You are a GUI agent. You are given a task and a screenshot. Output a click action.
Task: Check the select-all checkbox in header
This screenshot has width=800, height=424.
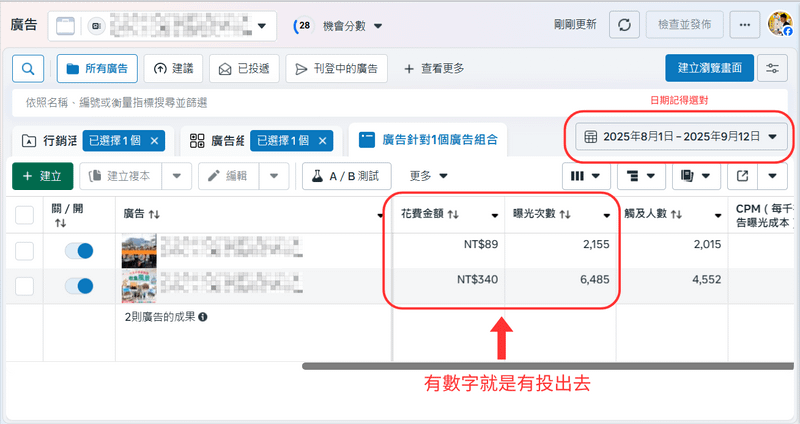pos(25,214)
